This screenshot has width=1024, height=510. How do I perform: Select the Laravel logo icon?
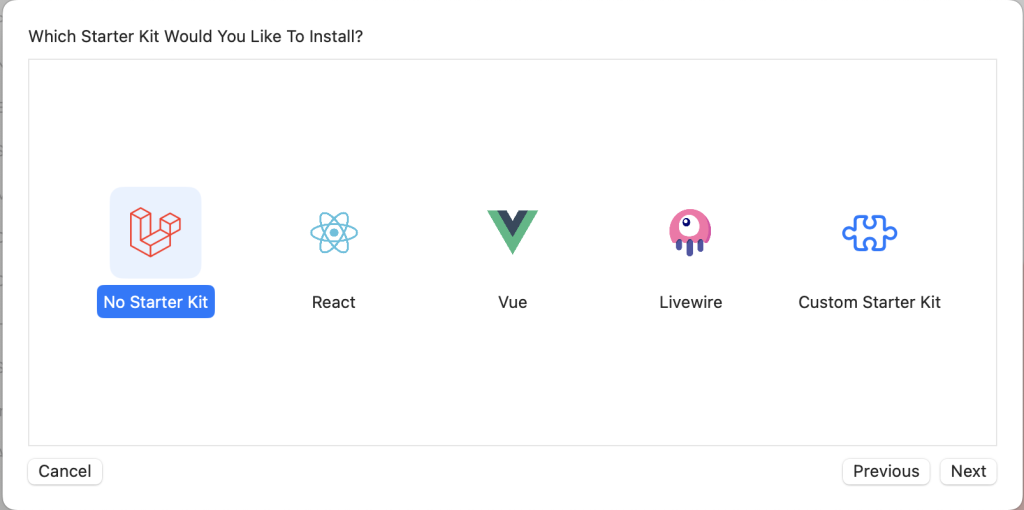pos(155,232)
